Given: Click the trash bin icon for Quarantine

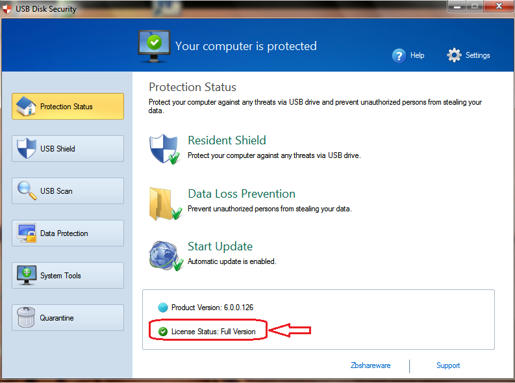Looking at the screenshot, I should click(x=26, y=317).
